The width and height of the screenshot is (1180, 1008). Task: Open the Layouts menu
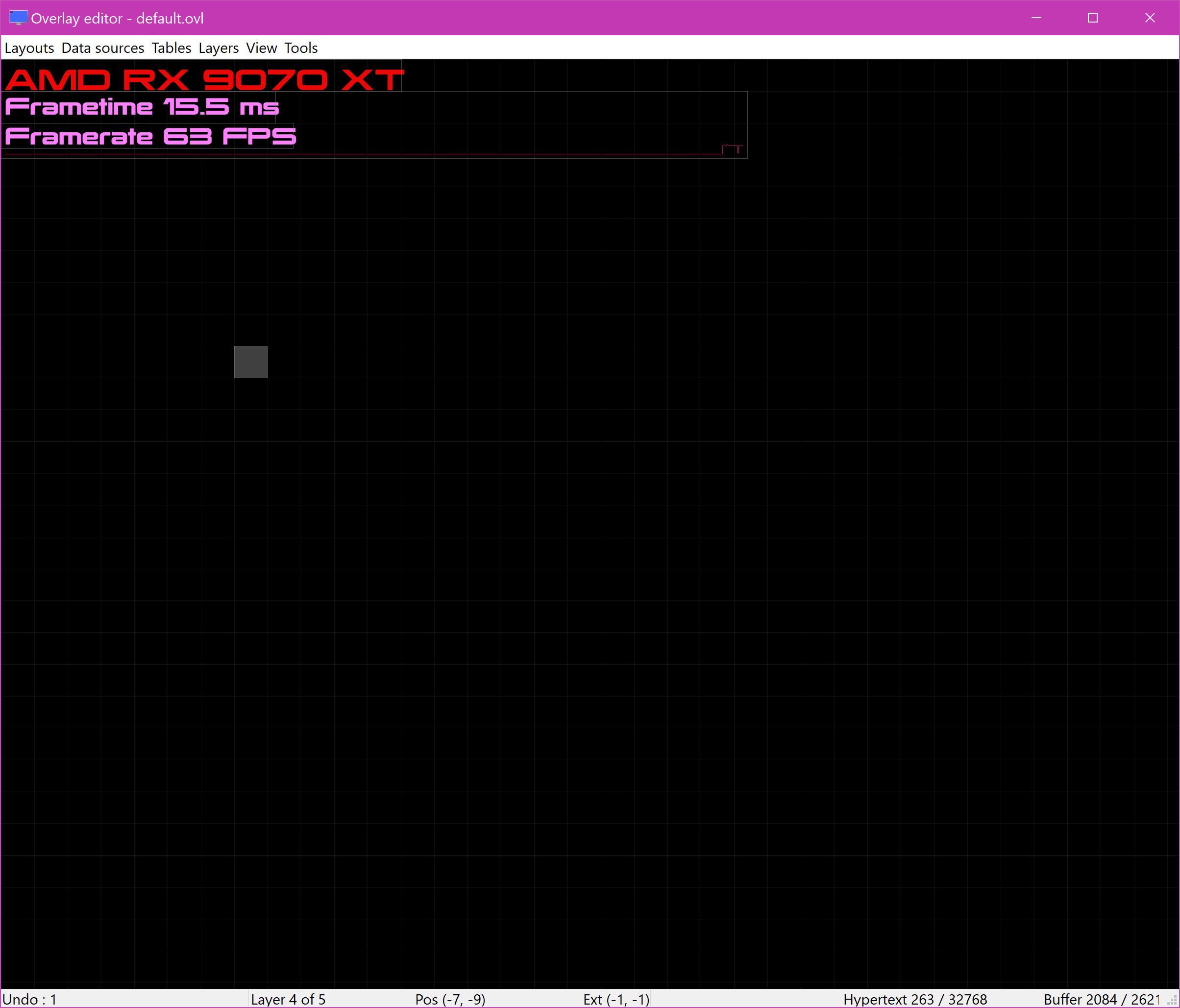29,48
